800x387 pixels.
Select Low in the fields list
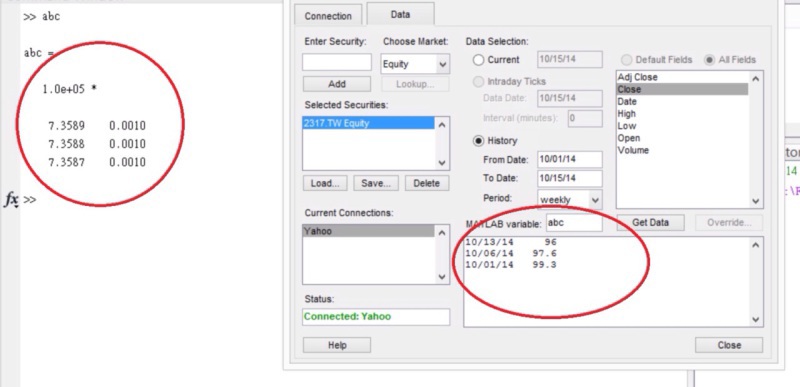pyautogui.click(x=682, y=126)
